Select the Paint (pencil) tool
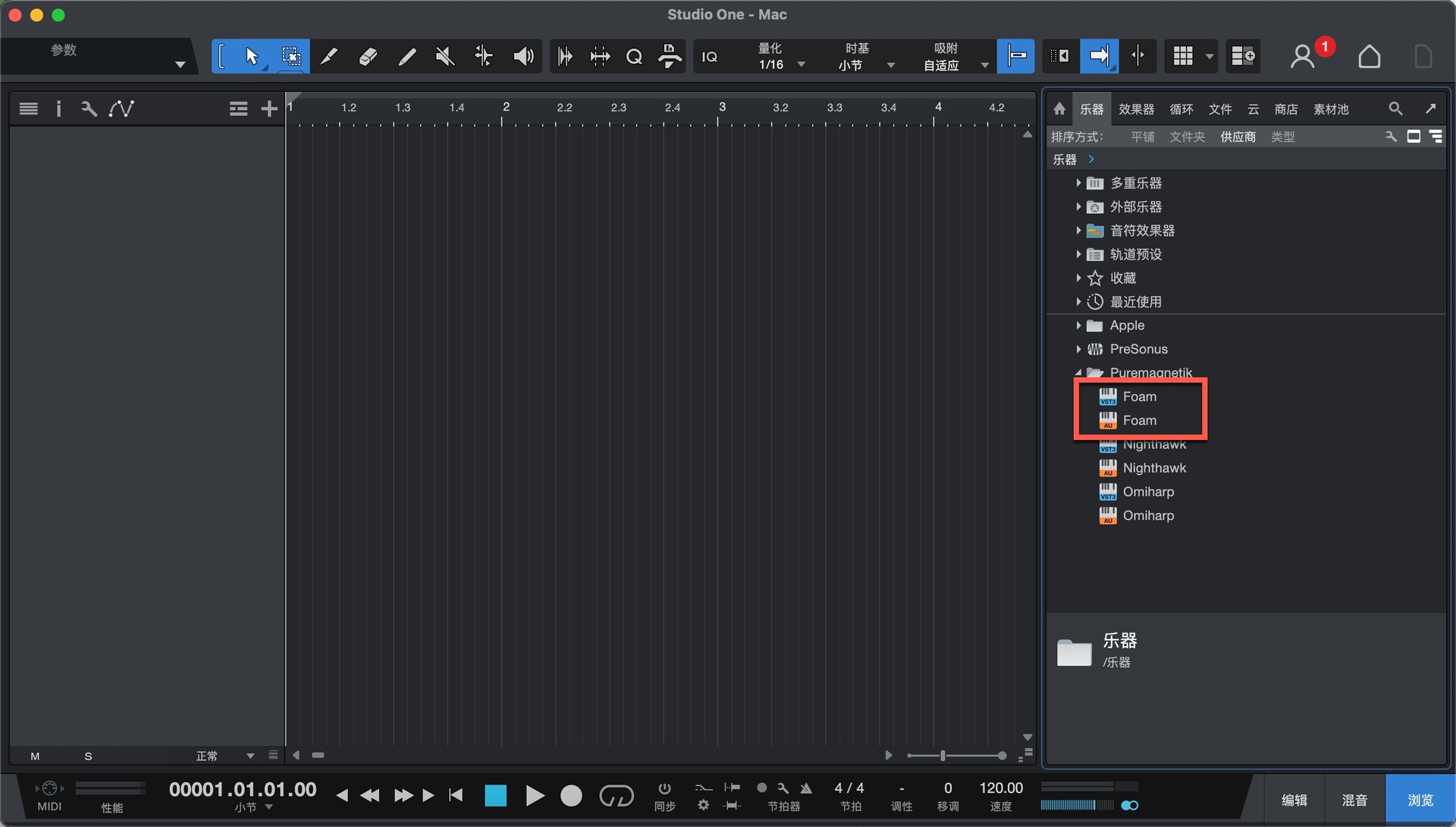 click(x=406, y=56)
